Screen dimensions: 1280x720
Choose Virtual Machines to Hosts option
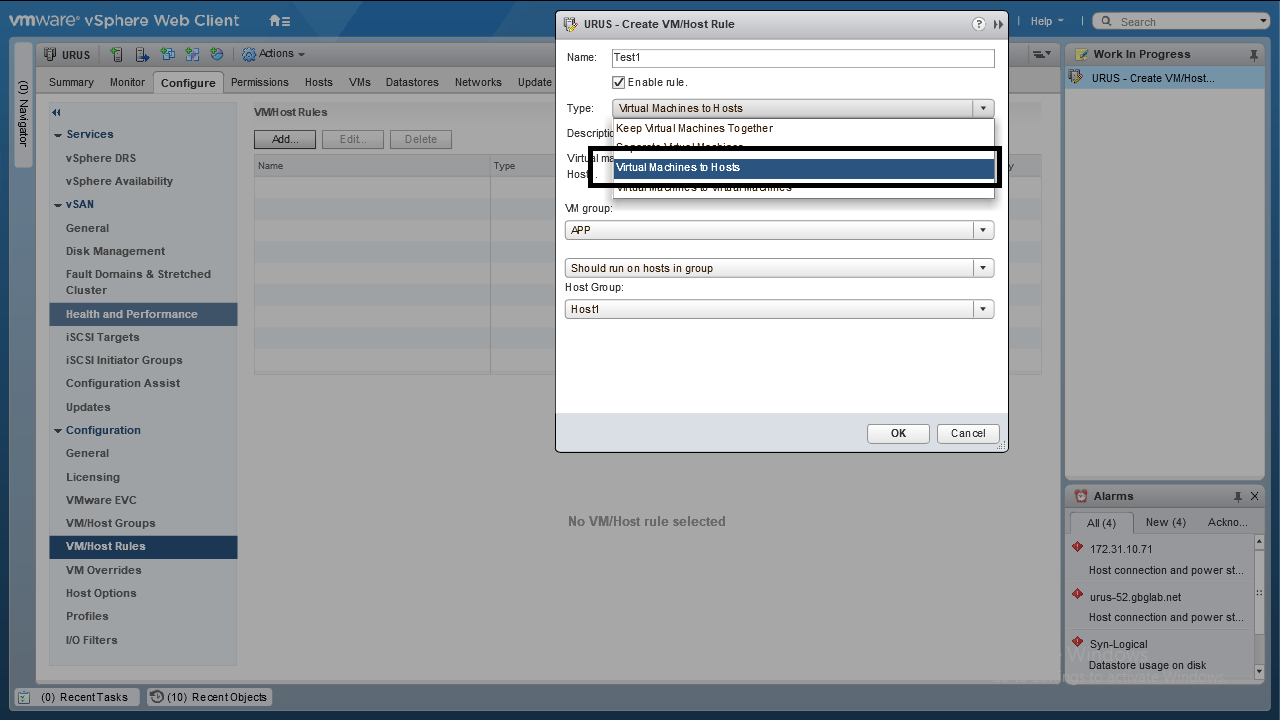coord(678,167)
